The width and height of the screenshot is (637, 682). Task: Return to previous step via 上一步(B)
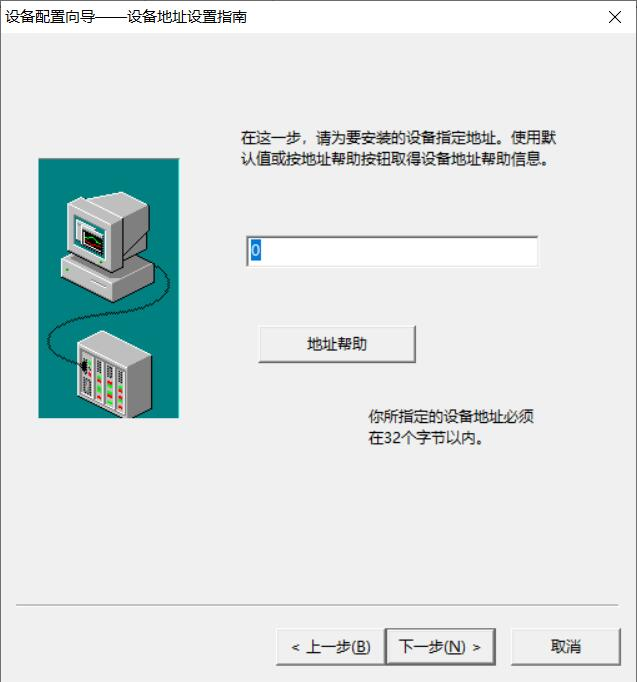(x=330, y=646)
